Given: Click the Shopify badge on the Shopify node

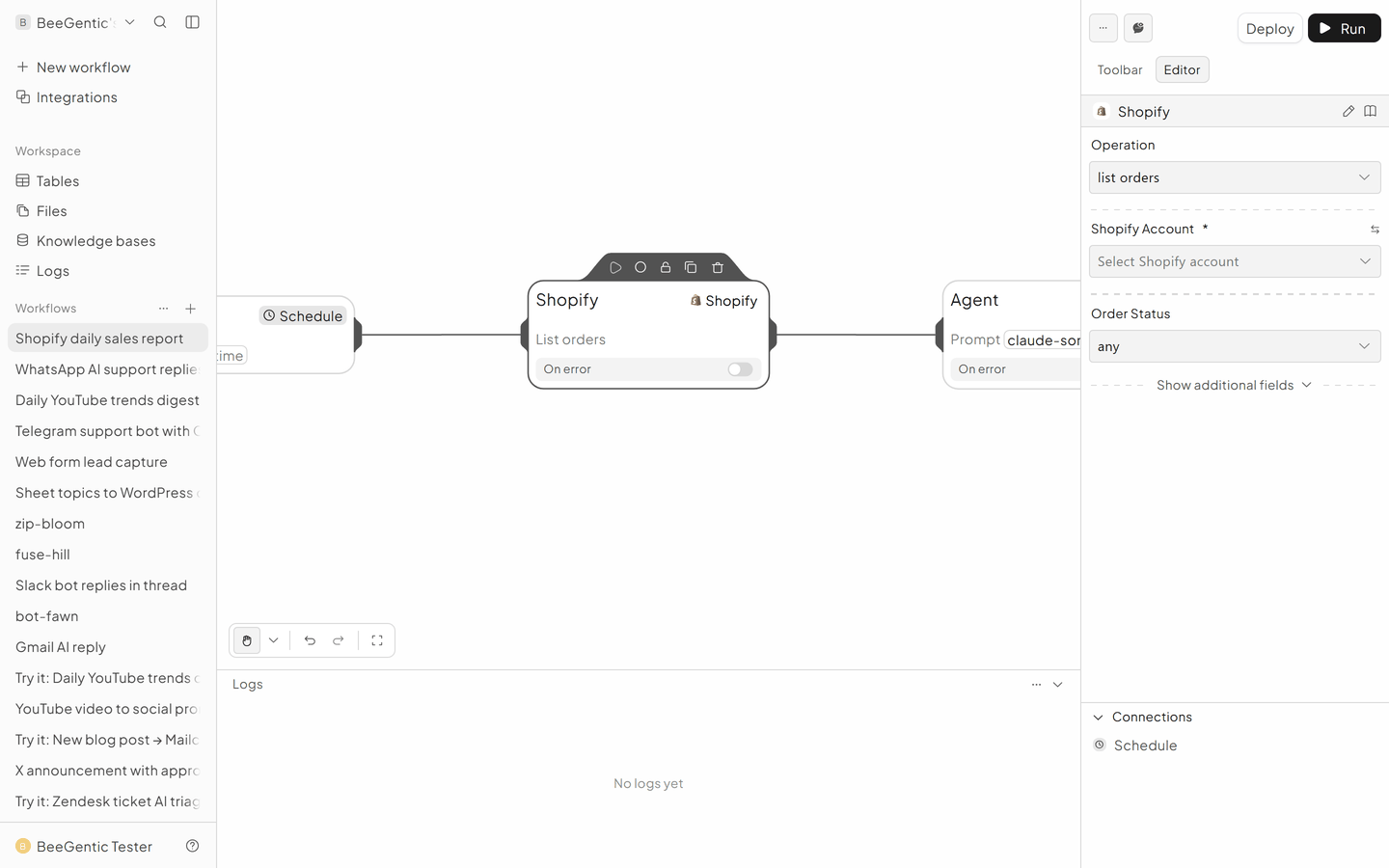Looking at the screenshot, I should point(723,300).
